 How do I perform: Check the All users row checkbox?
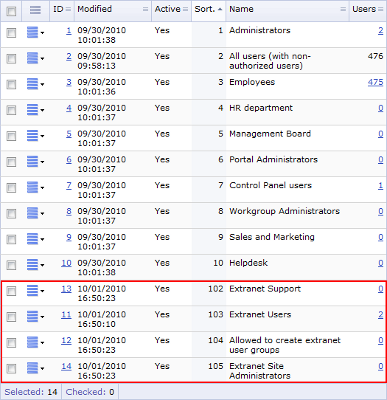click(11, 58)
